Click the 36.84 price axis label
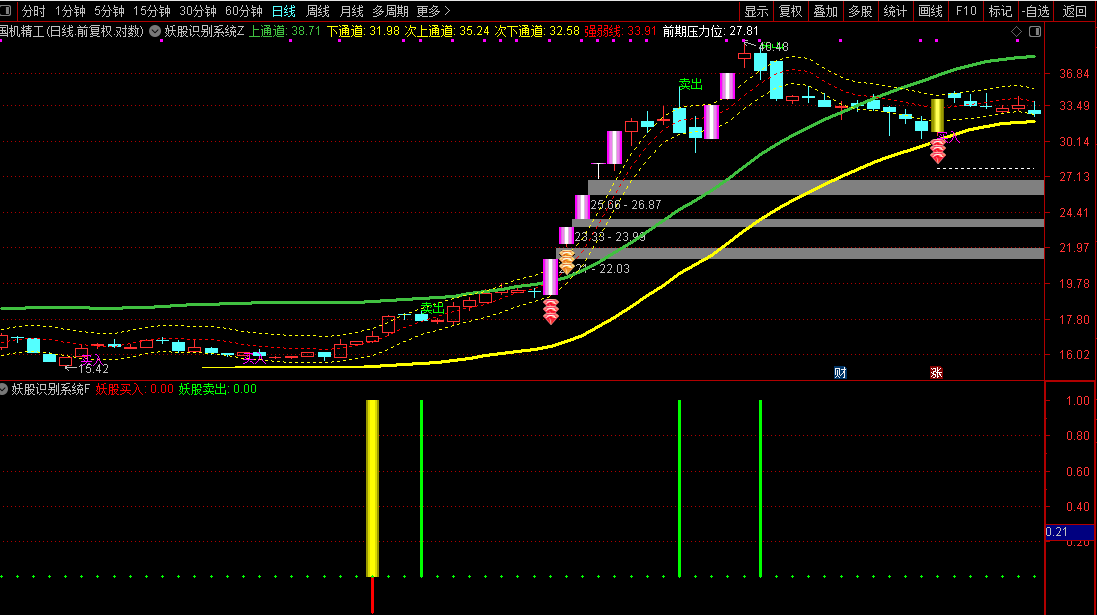The width and height of the screenshot is (1097, 615). pyautogui.click(x=1075, y=73)
